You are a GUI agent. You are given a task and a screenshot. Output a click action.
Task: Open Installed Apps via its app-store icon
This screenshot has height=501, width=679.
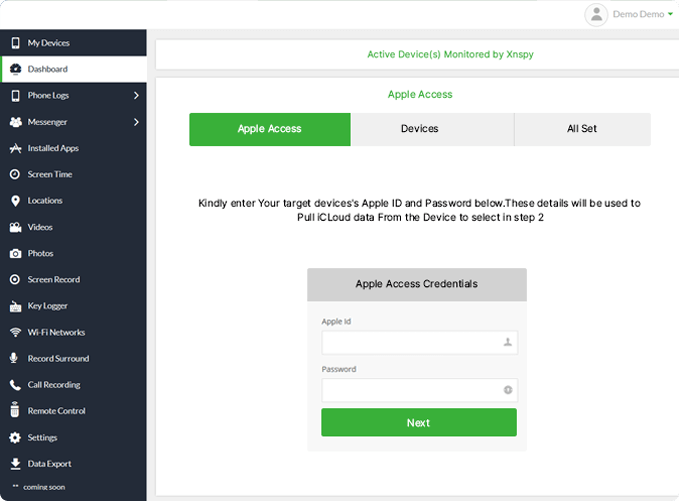[x=15, y=148]
